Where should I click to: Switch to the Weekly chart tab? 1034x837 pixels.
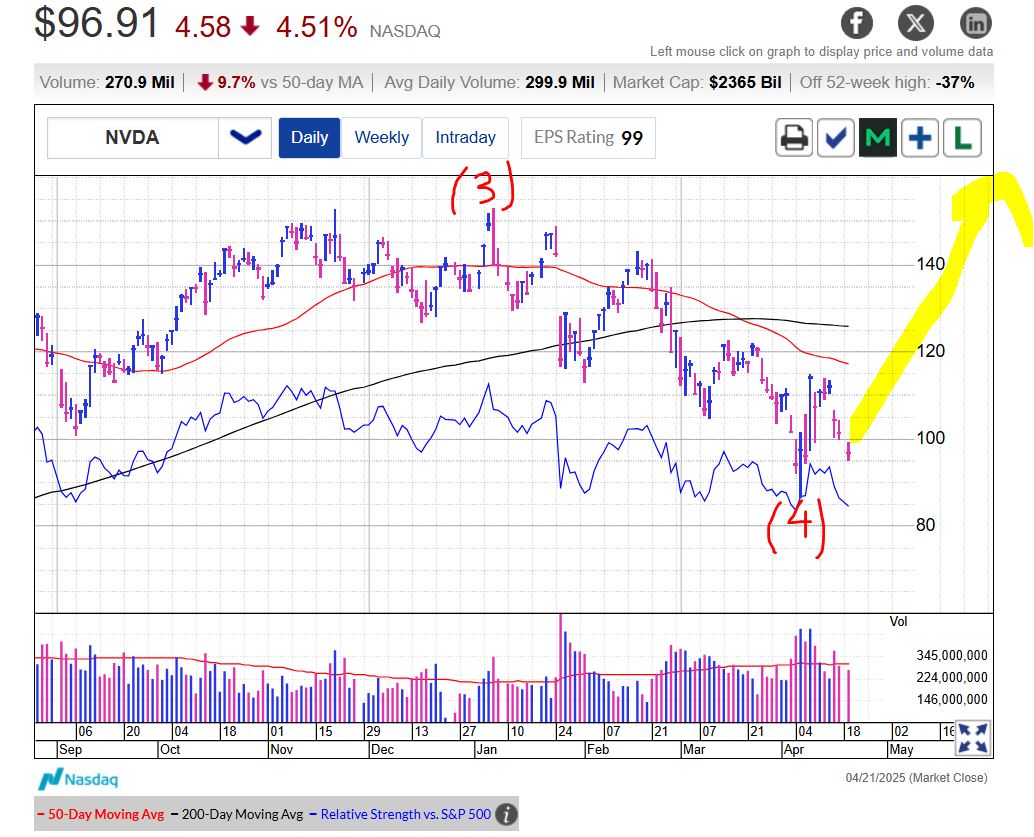point(381,137)
